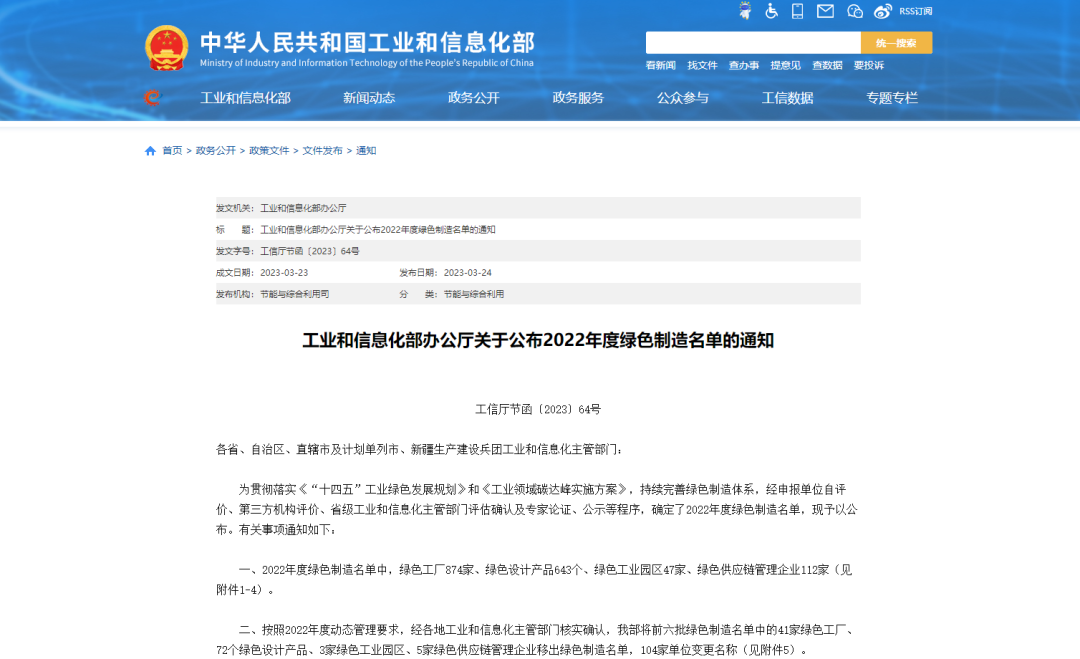Select 看新闻 quick link
The image size is (1080, 659).
660,65
